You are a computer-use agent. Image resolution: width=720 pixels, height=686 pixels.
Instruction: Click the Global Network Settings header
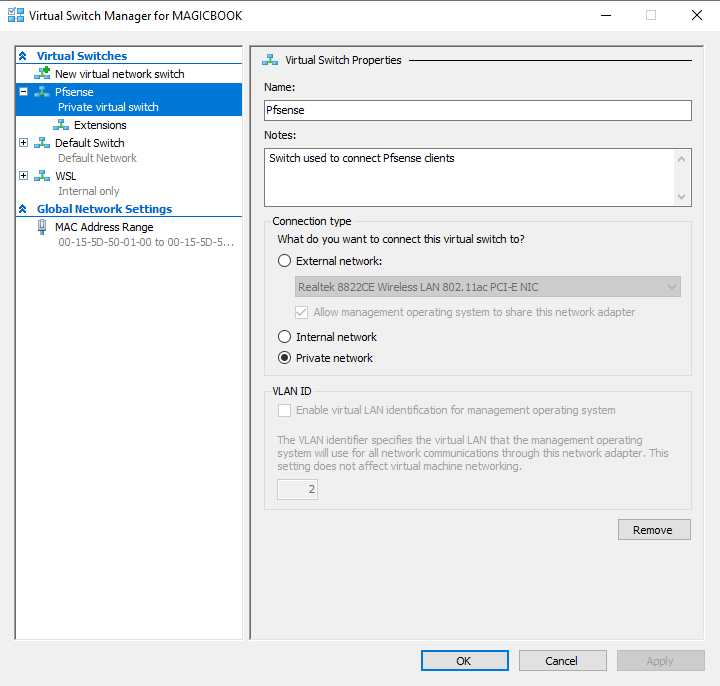[x=104, y=209]
